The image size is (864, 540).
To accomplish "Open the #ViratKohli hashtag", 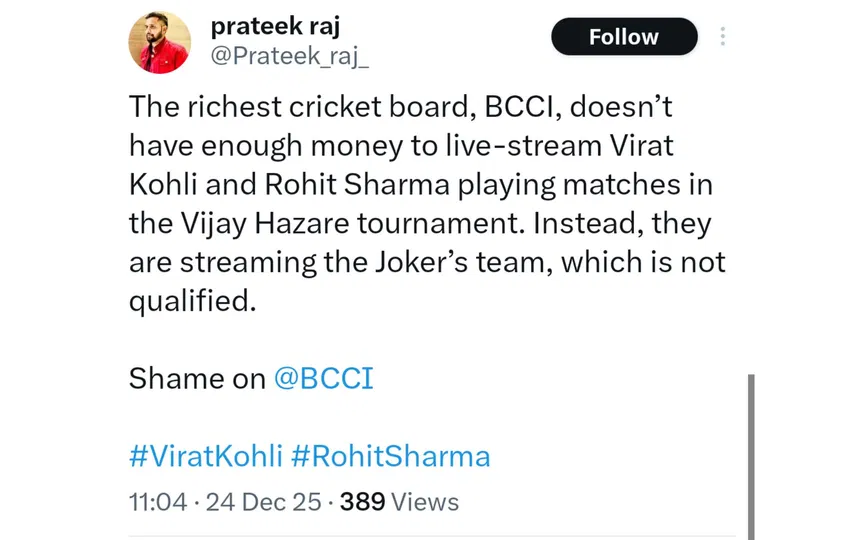I will coord(205,457).
